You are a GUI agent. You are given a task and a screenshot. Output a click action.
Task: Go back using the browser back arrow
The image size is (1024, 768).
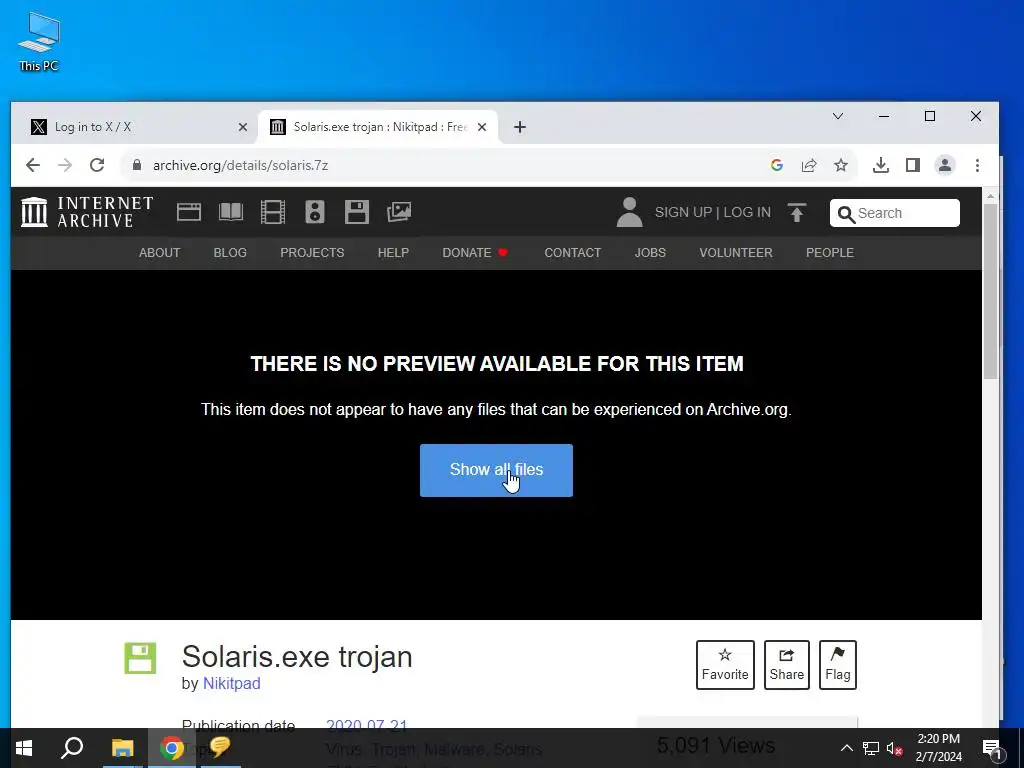pos(33,165)
